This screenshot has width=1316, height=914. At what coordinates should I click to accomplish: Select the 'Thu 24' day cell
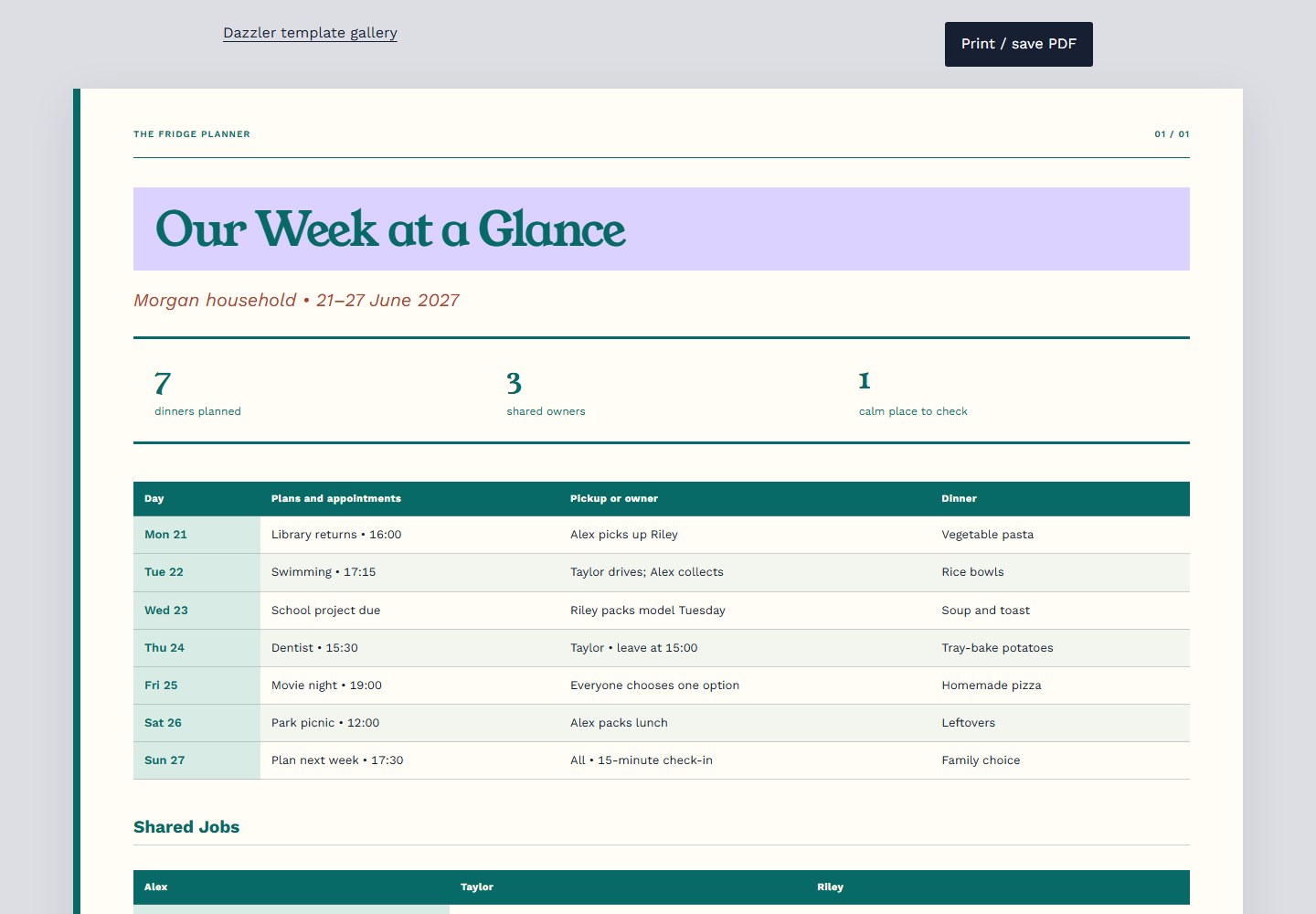[196, 648]
